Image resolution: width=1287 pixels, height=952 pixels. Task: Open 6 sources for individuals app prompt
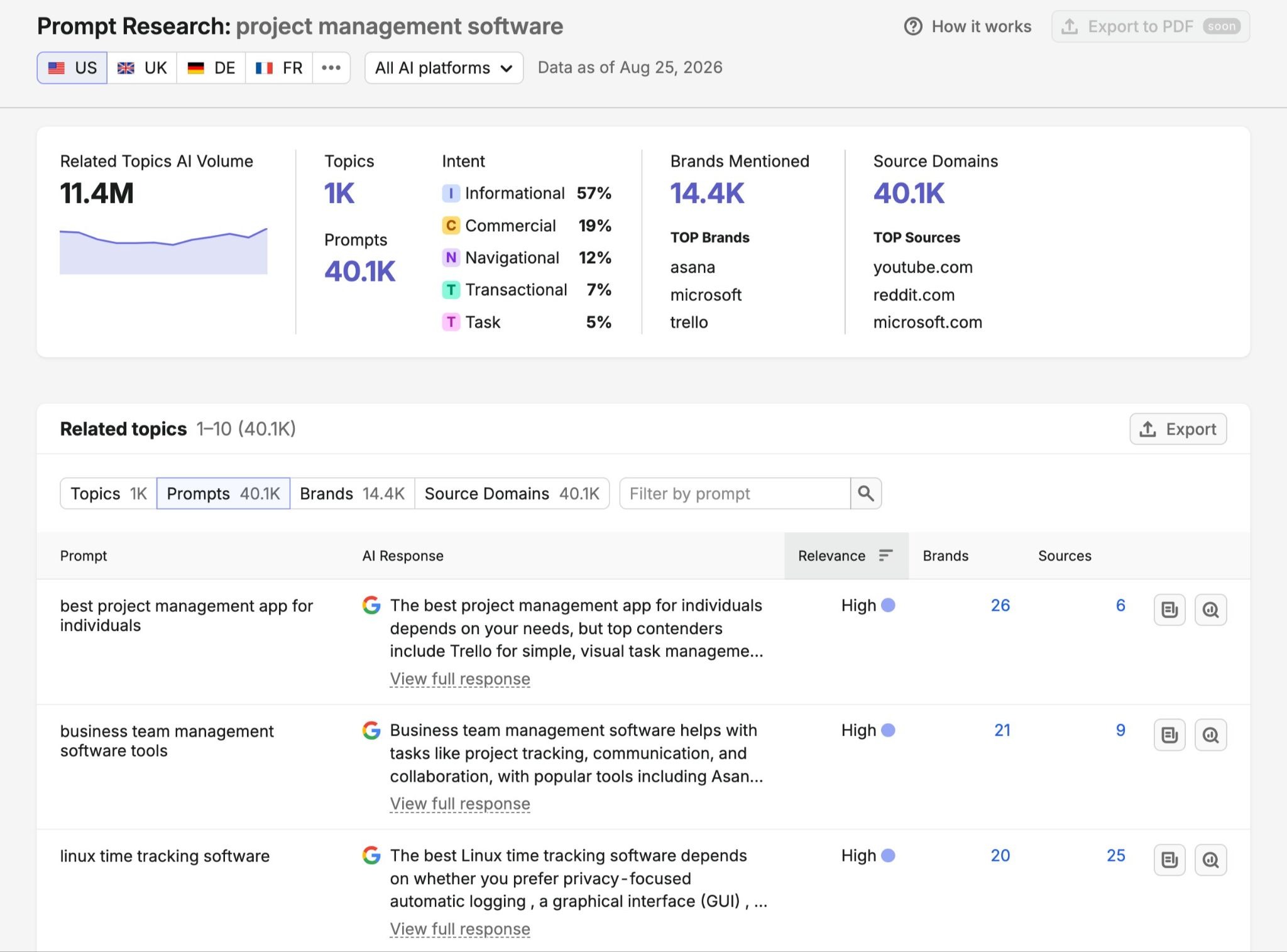pos(1120,605)
